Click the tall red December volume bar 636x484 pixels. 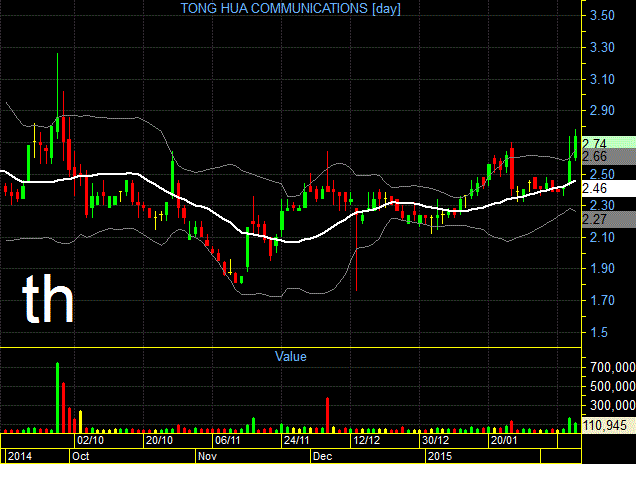tap(327, 415)
